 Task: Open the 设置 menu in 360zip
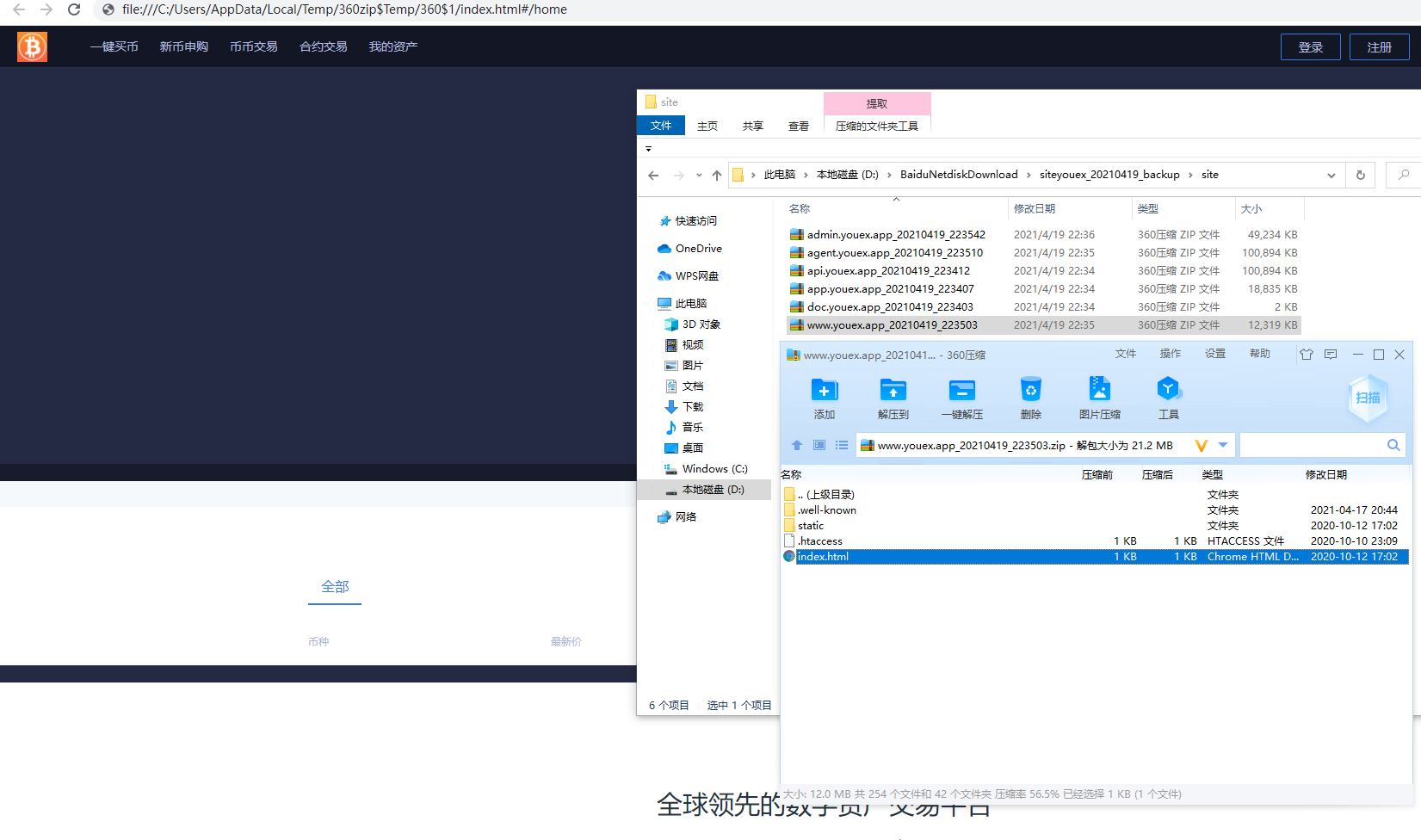click(1215, 354)
